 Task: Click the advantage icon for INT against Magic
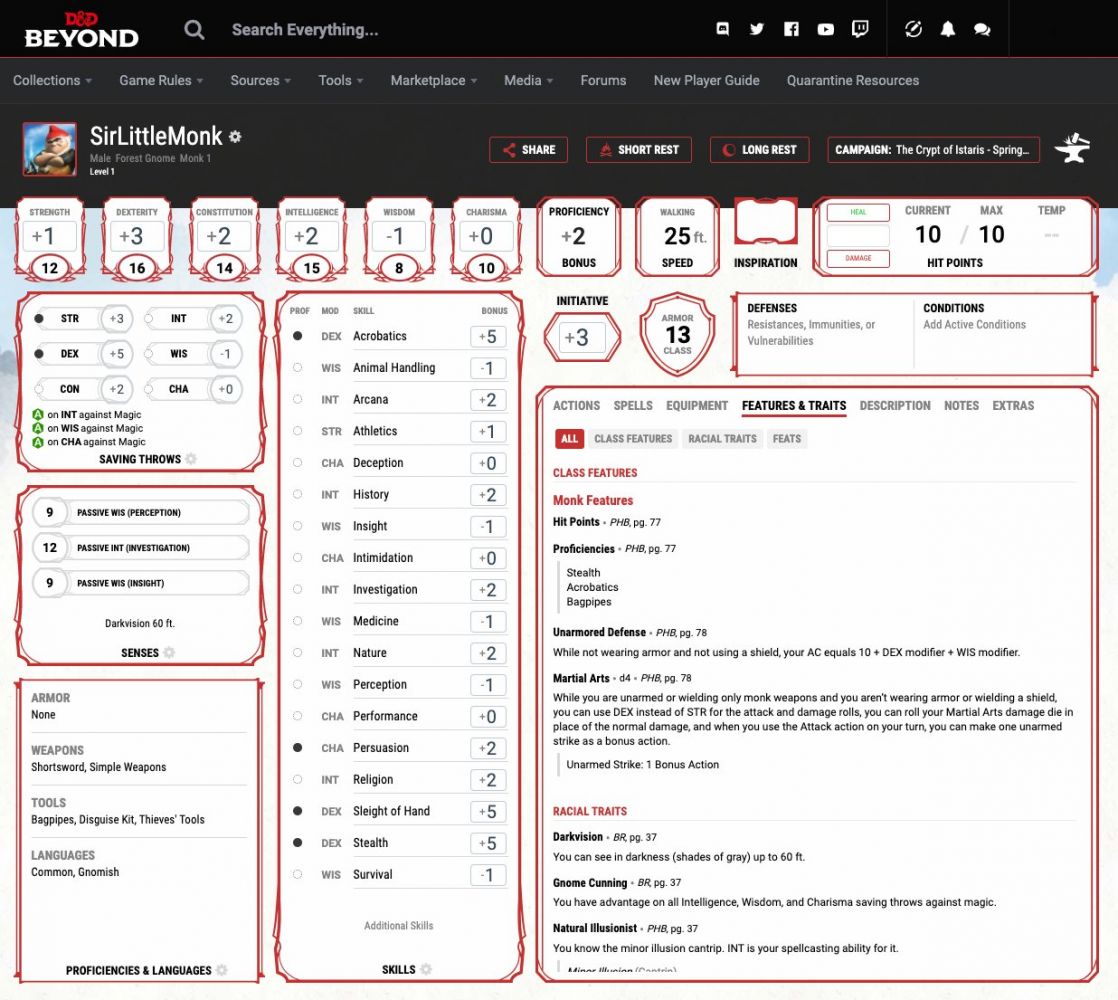point(38,414)
